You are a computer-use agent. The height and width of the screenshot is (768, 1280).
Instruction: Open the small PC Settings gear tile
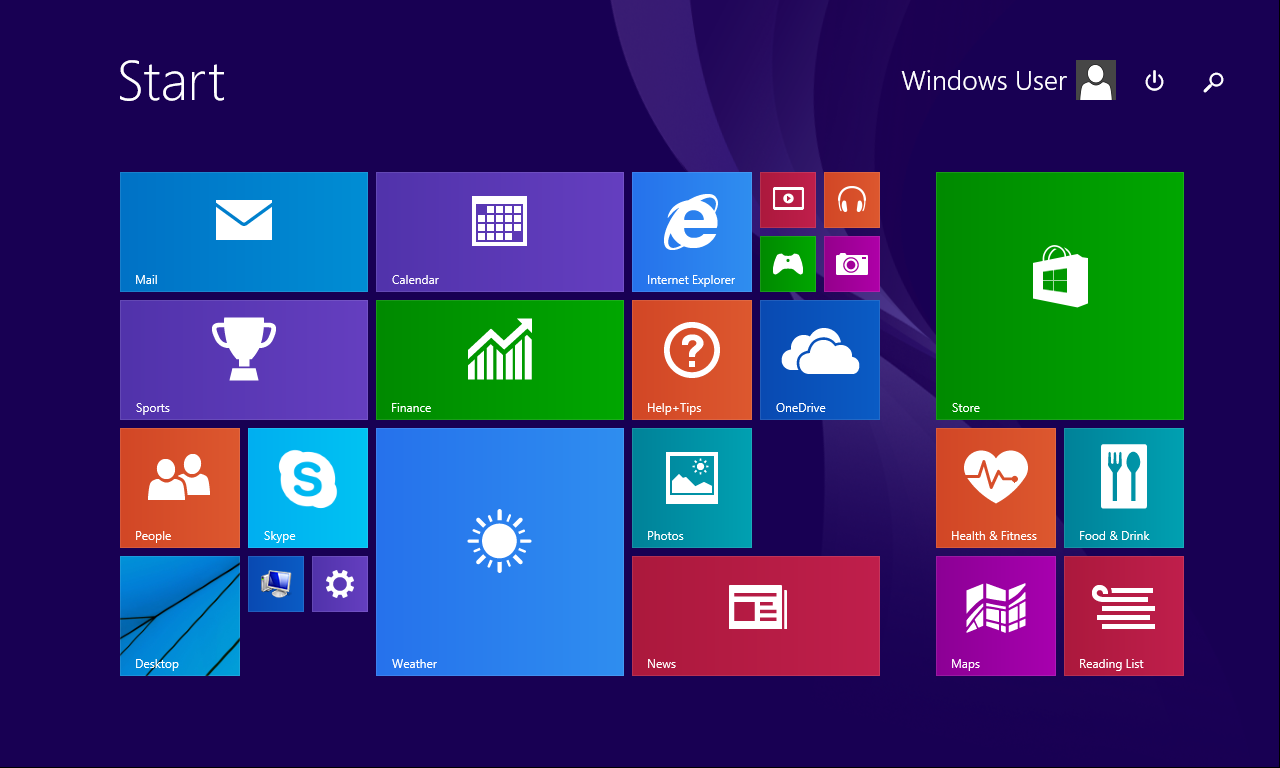click(x=340, y=584)
